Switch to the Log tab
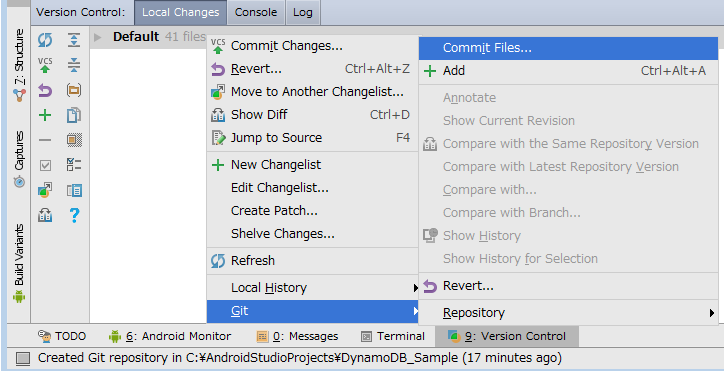The width and height of the screenshot is (724, 371). coord(302,12)
